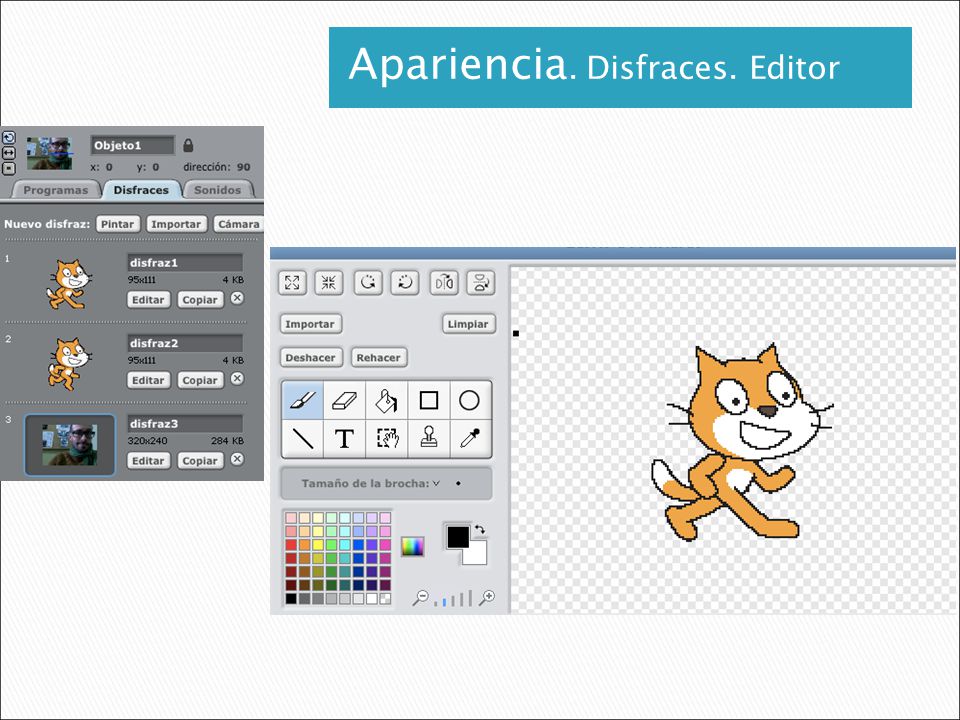960x720 pixels.
Task: Swap foreground and background colors
Action: (479, 530)
